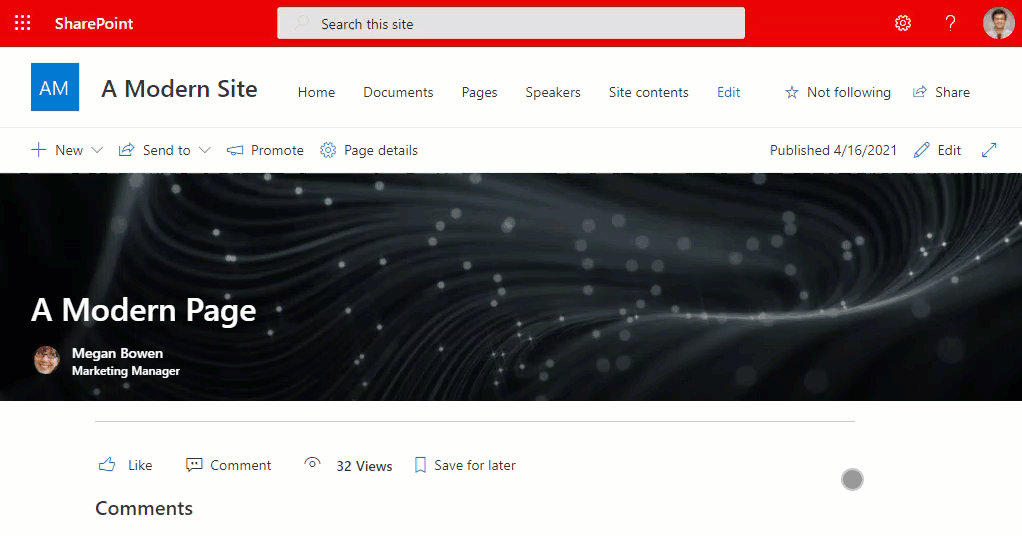Click the Page details gear icon
This screenshot has width=1022, height=536.
[x=328, y=151]
